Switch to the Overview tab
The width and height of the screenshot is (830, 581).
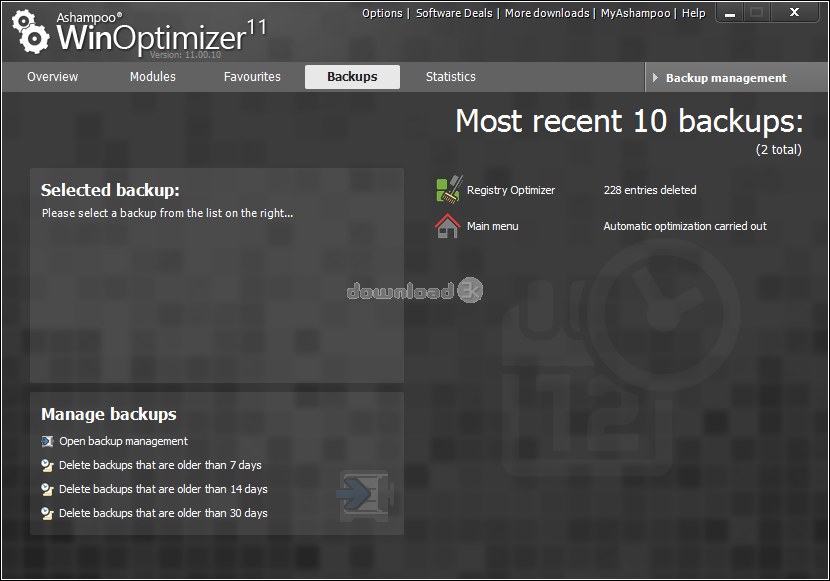click(x=52, y=77)
